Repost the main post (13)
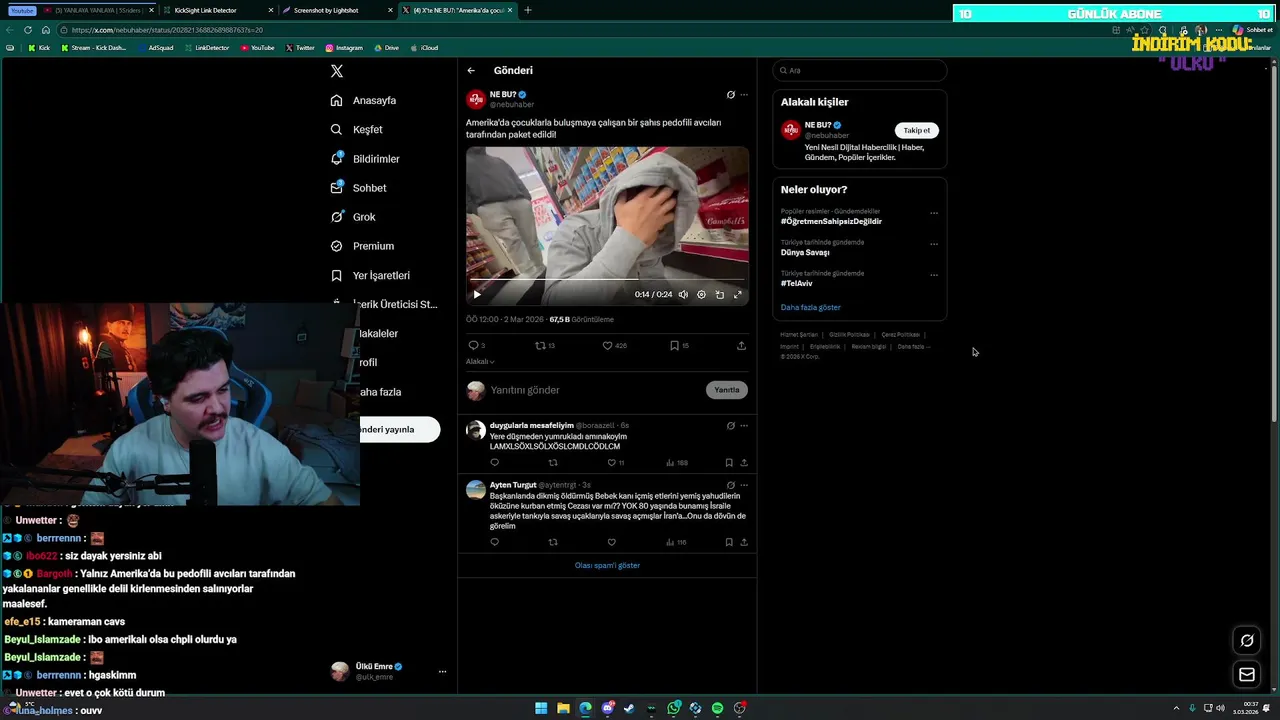 click(545, 345)
